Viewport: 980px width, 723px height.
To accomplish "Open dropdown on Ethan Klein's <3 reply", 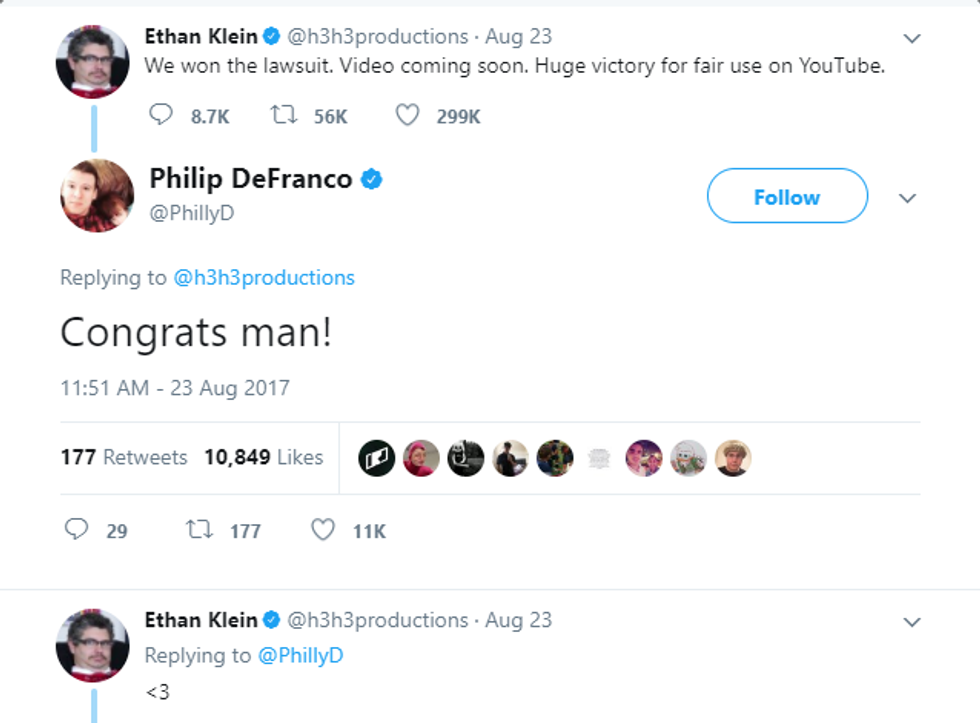I will (x=911, y=622).
